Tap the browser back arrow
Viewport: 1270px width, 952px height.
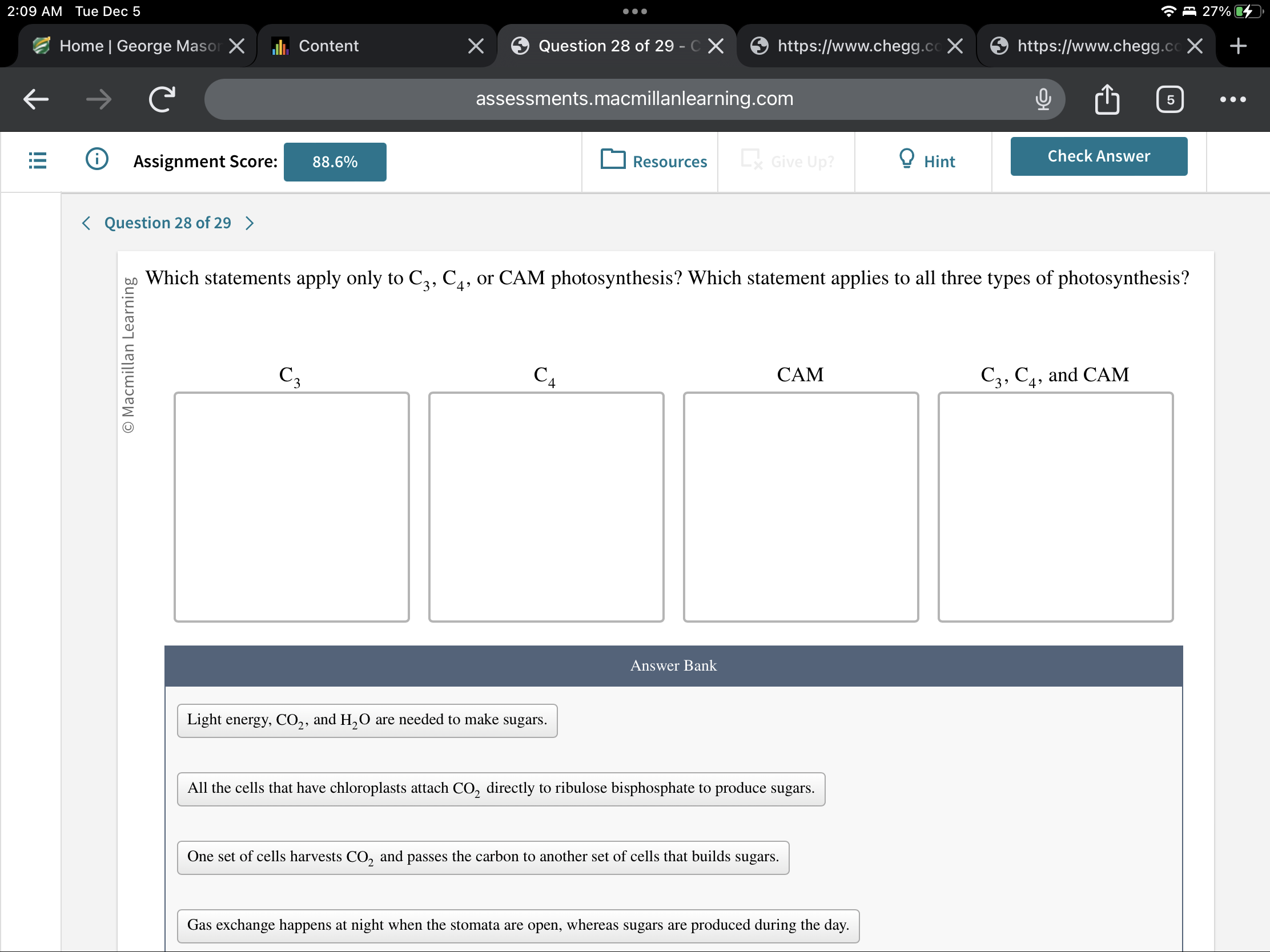(35, 99)
